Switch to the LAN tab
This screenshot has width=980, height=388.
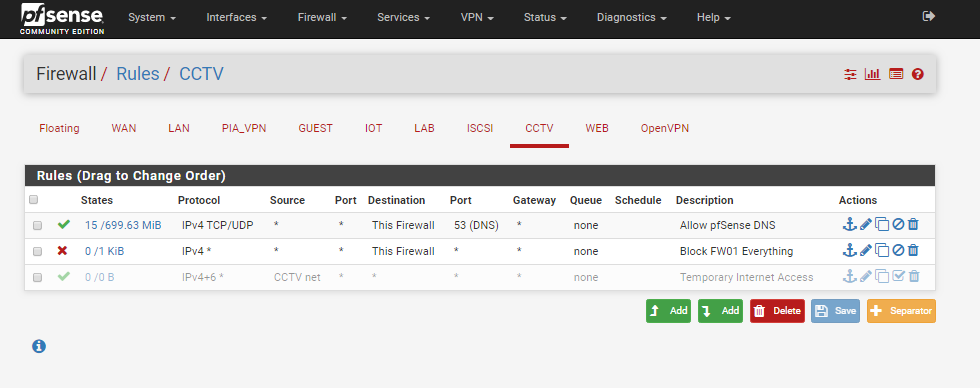[x=179, y=128]
